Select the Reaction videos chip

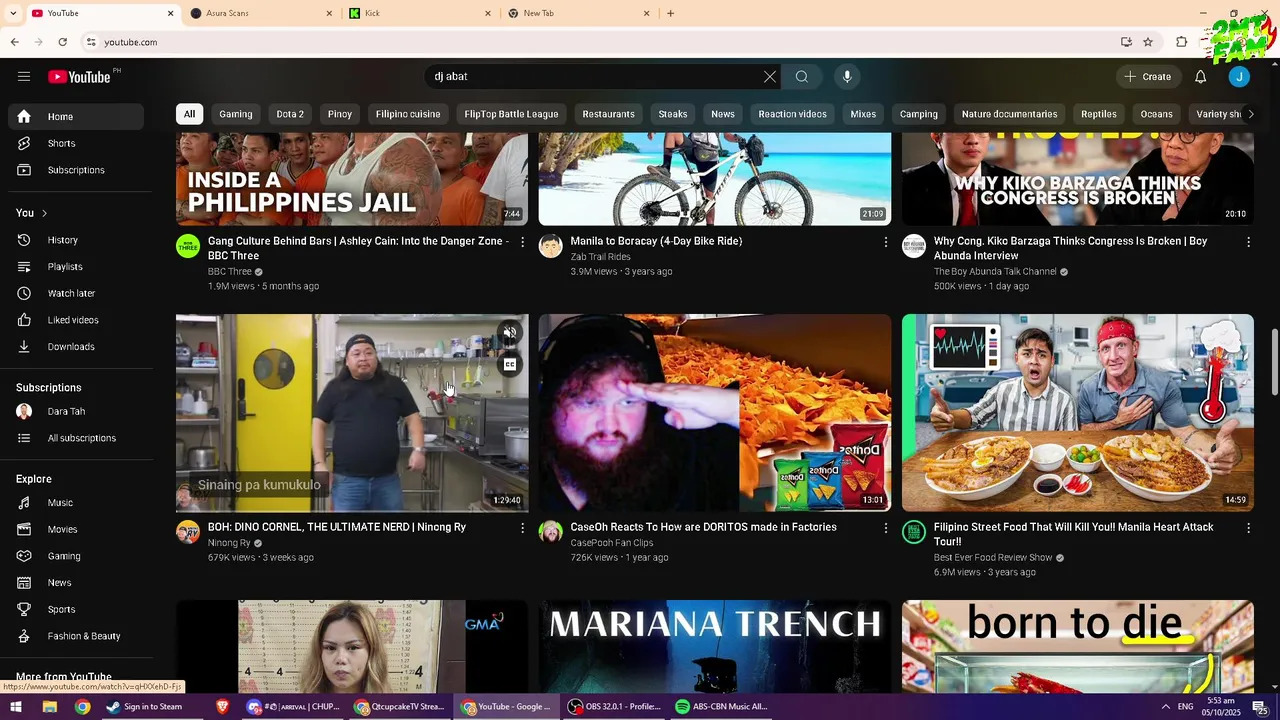(x=792, y=114)
